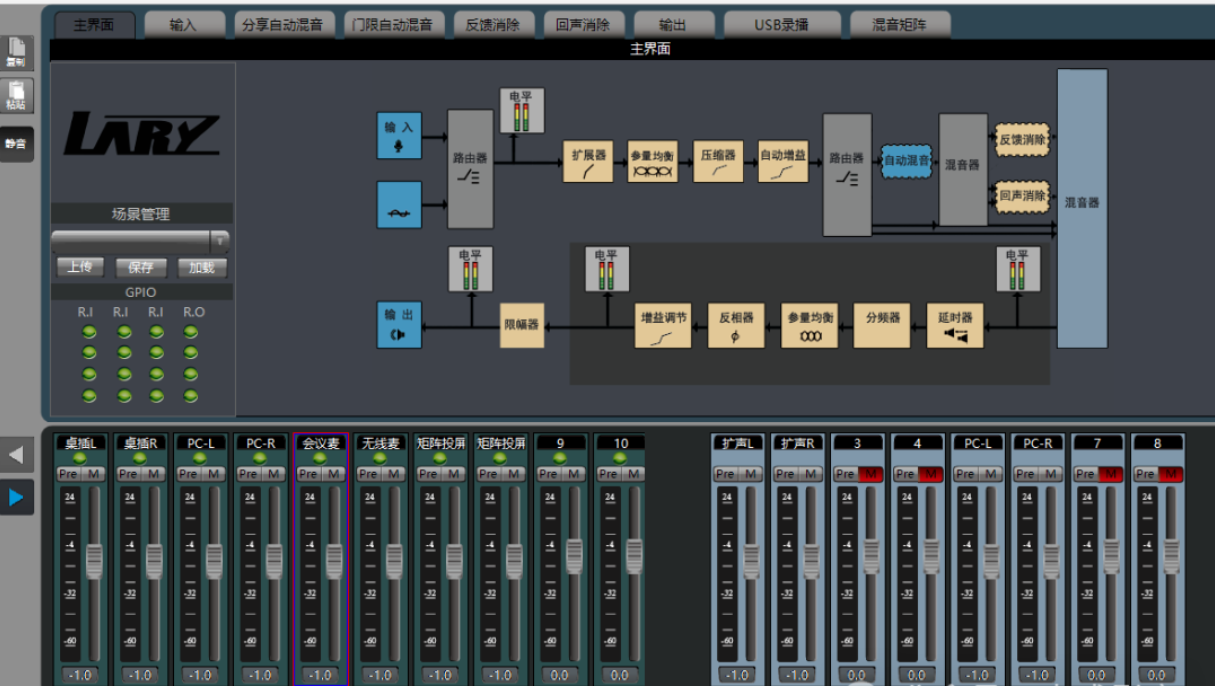1215x686 pixels.
Task: Open the 限幅器 limiter block
Action: click(520, 325)
